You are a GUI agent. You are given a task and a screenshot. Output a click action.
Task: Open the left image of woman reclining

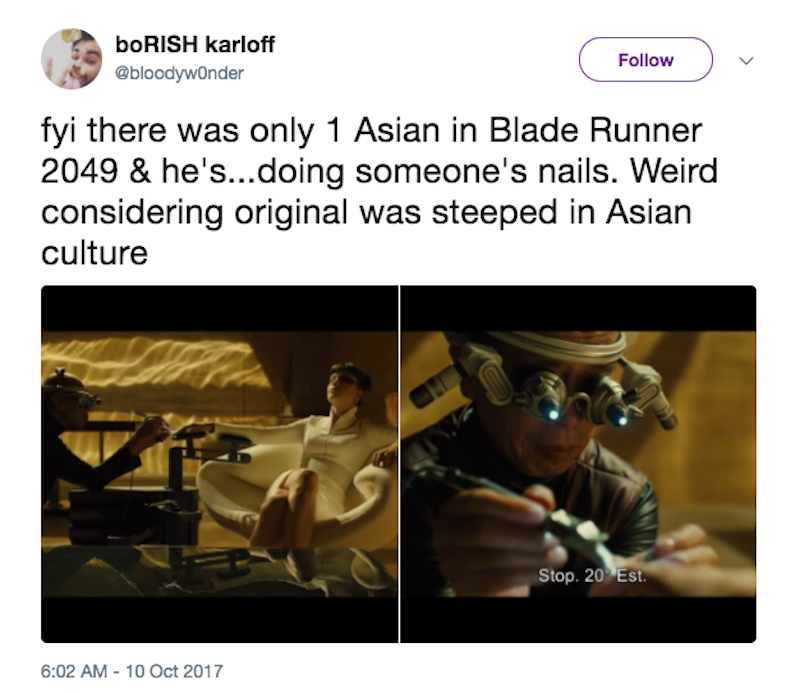219,464
